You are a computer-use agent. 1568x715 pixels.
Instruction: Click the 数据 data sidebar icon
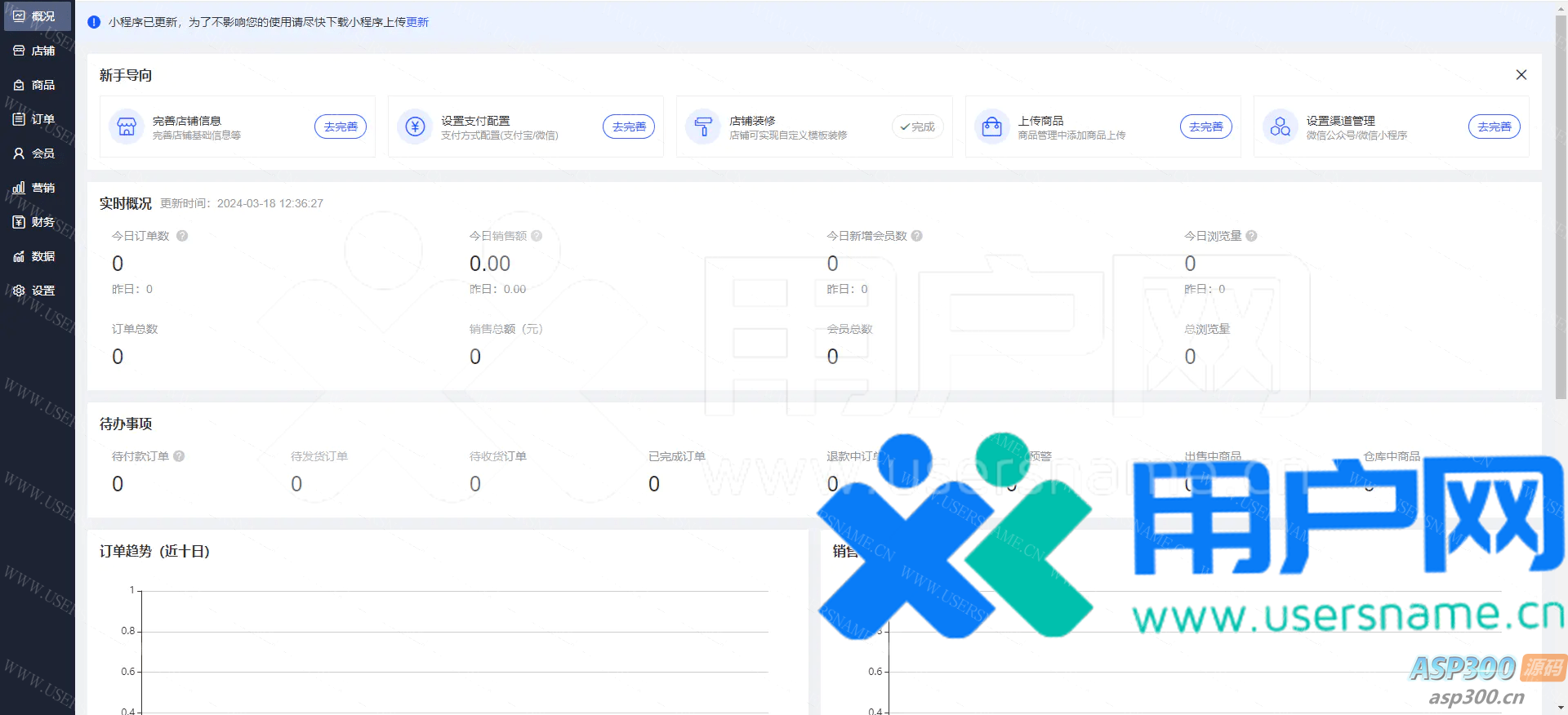click(19, 256)
